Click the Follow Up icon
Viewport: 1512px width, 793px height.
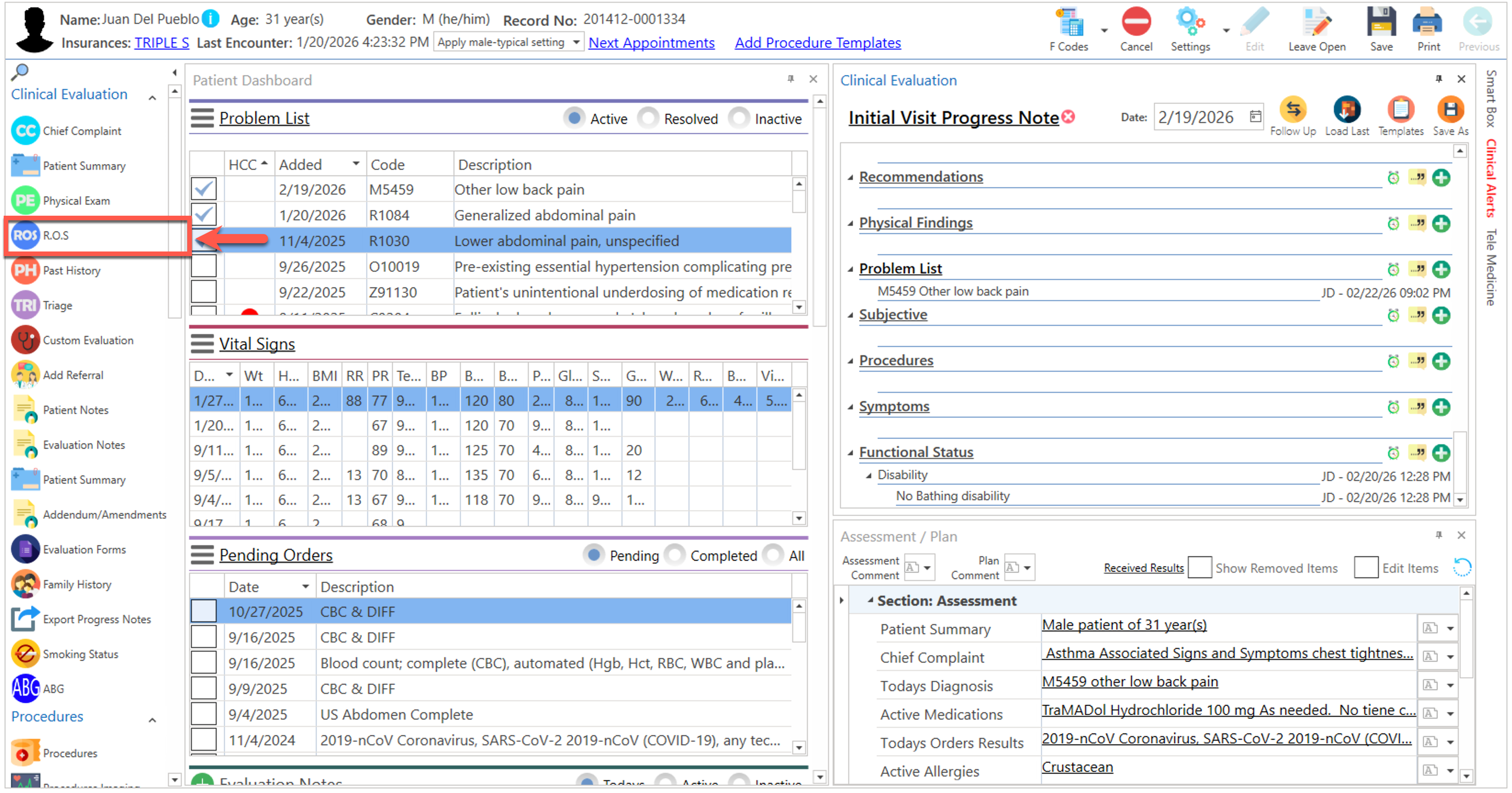click(x=1293, y=110)
